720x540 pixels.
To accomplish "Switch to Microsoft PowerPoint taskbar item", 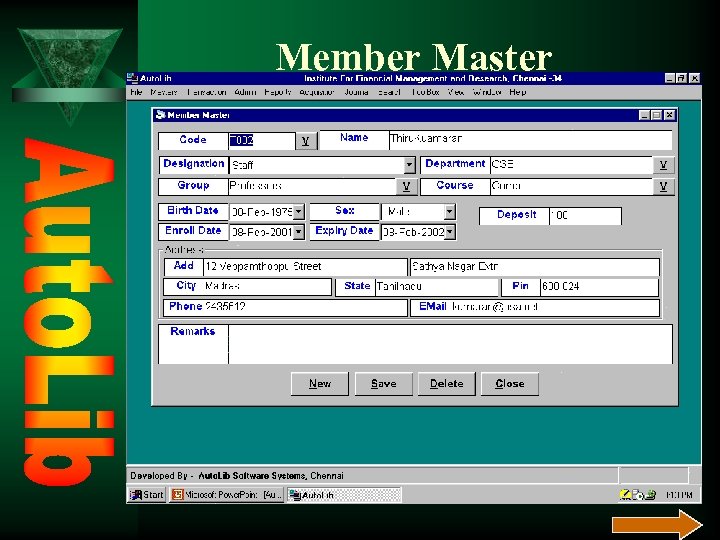I will (227, 495).
